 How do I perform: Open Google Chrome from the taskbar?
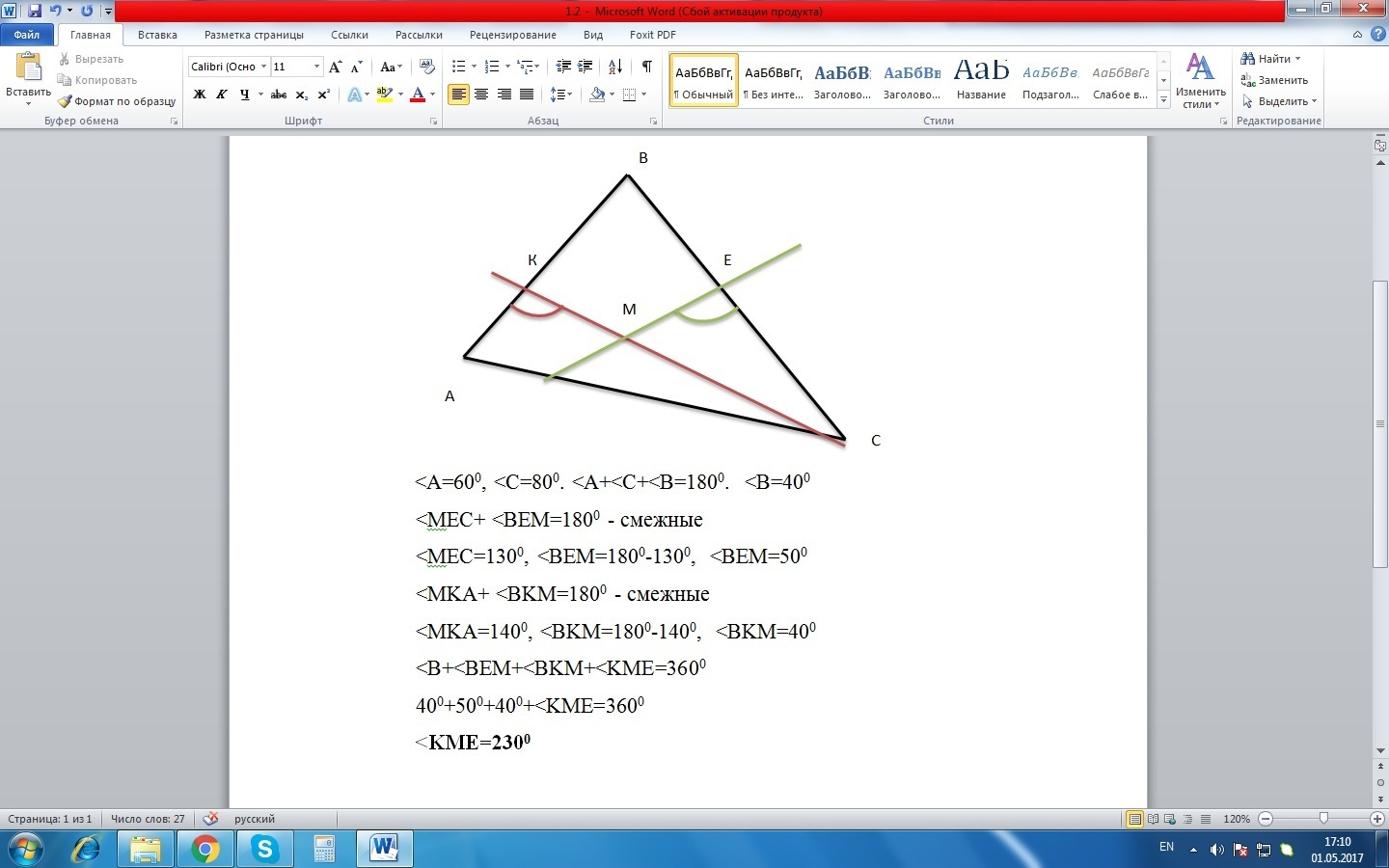(204, 850)
